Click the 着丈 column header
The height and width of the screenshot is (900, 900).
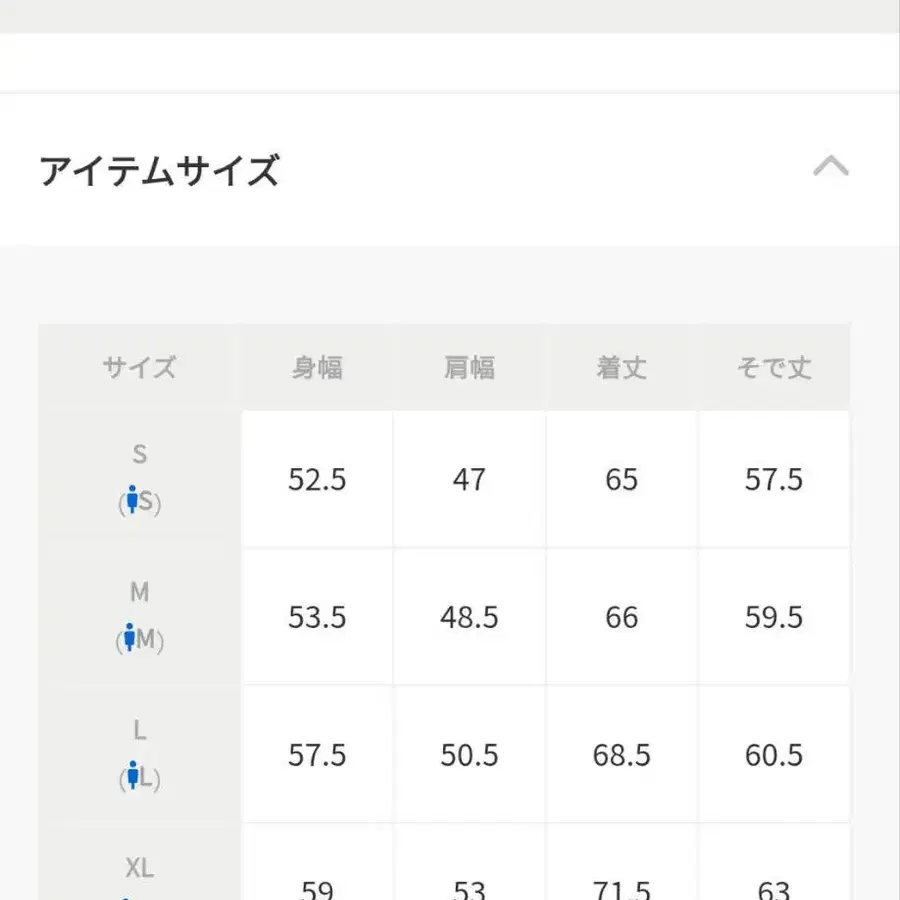pos(621,367)
